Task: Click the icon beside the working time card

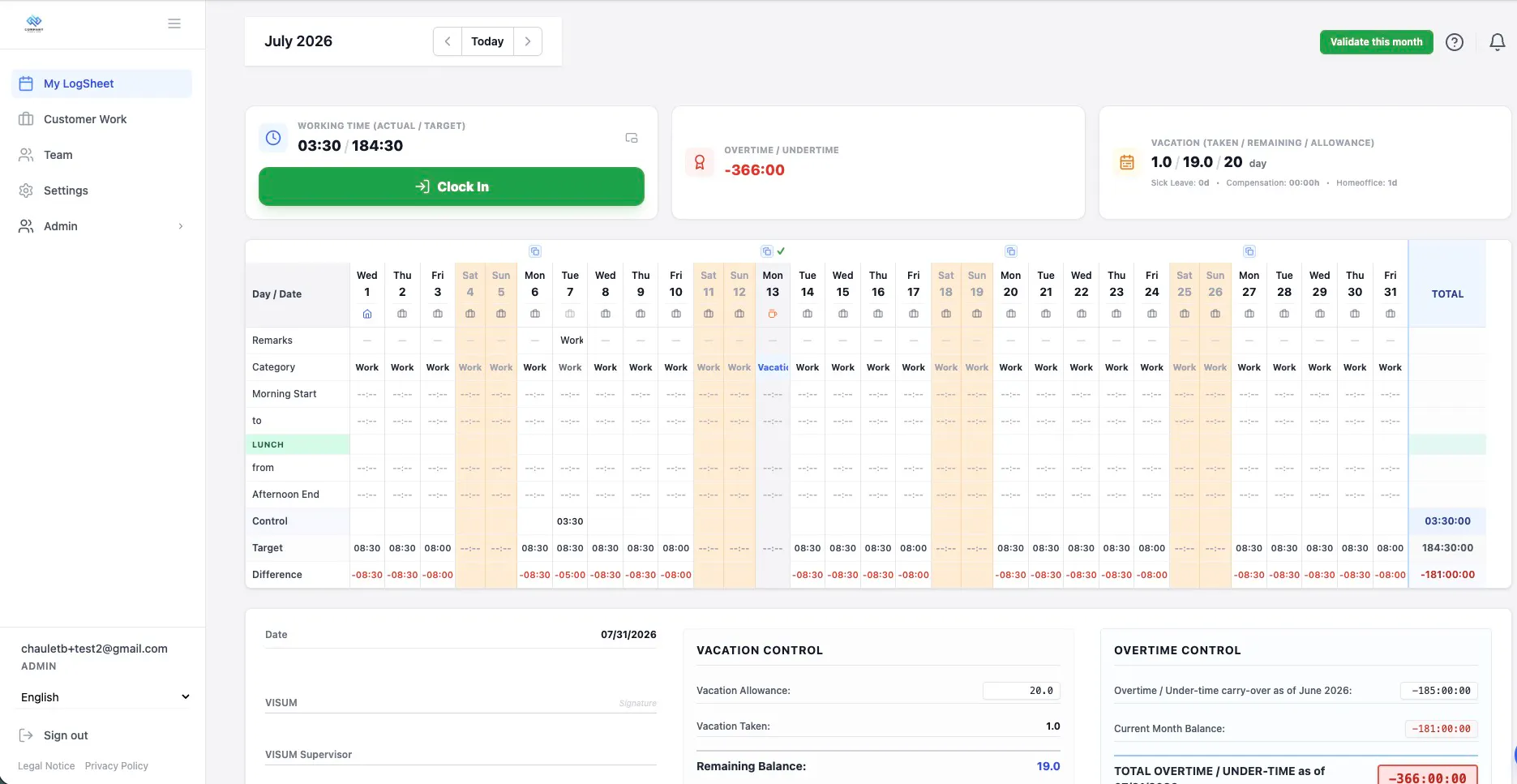Action: click(632, 138)
